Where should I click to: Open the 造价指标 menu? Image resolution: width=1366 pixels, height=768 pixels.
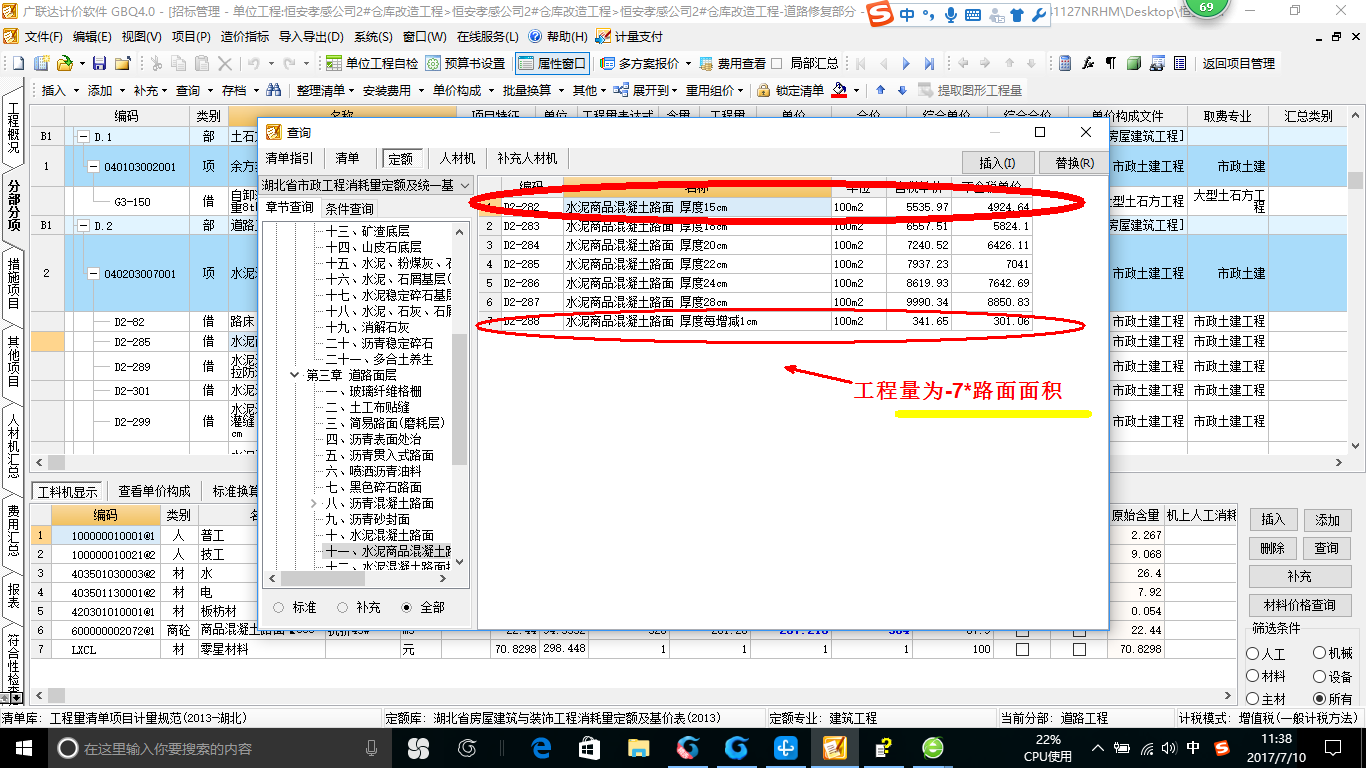pyautogui.click(x=244, y=36)
